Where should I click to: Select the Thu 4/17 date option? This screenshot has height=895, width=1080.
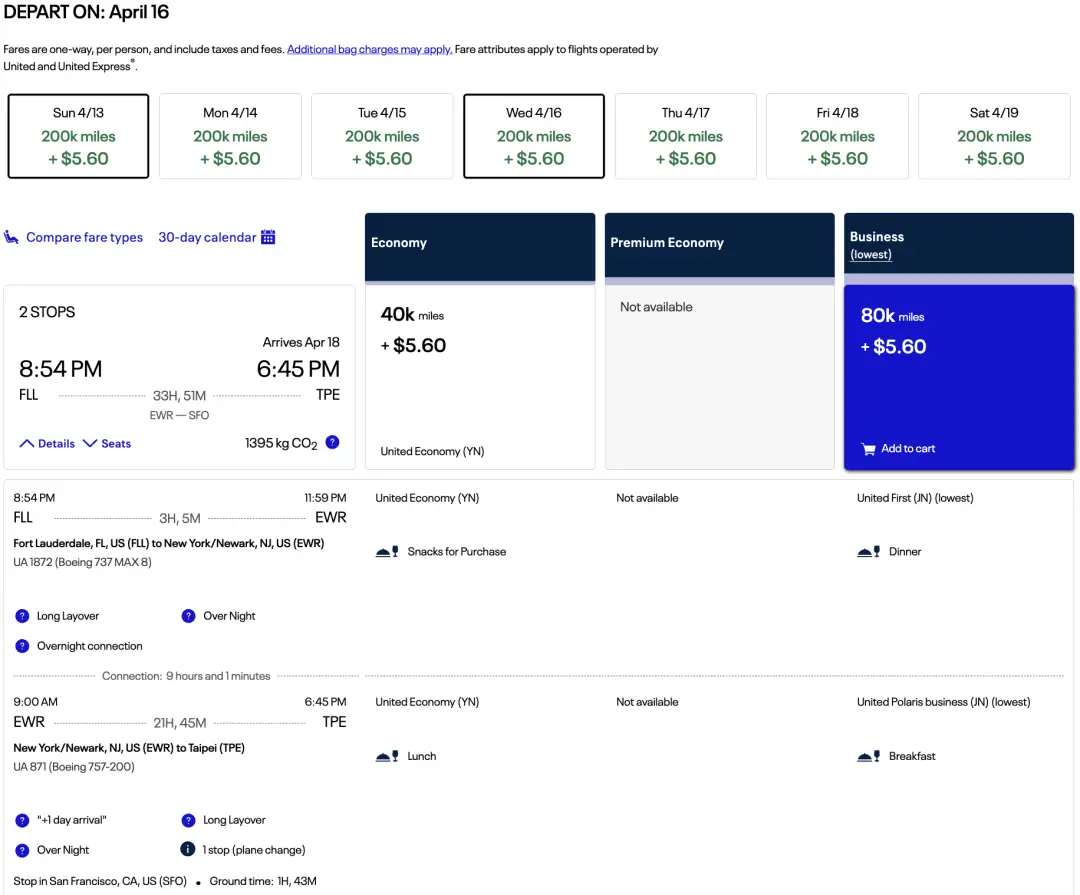tap(686, 136)
